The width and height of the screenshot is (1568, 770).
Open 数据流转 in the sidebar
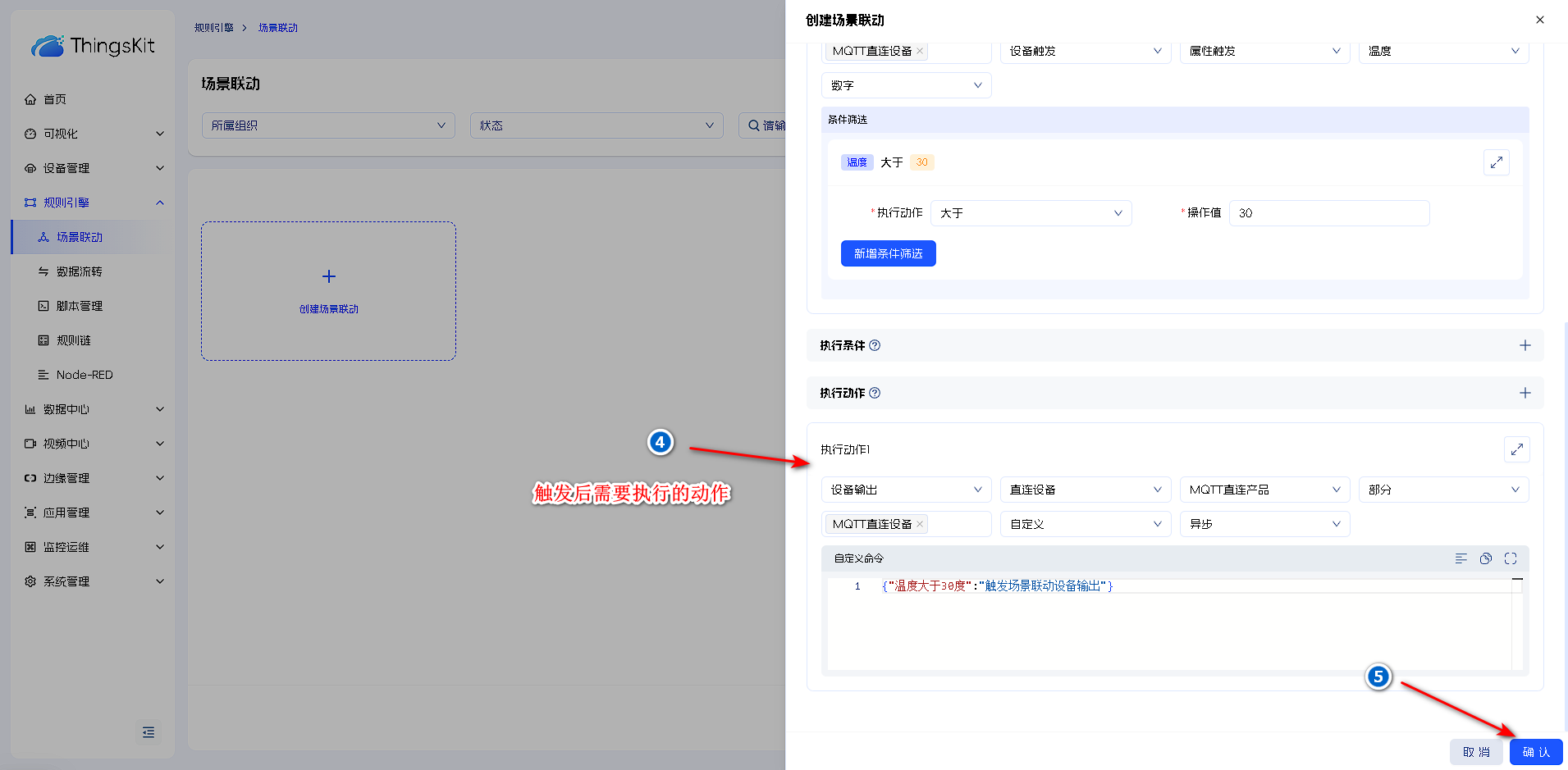(80, 271)
